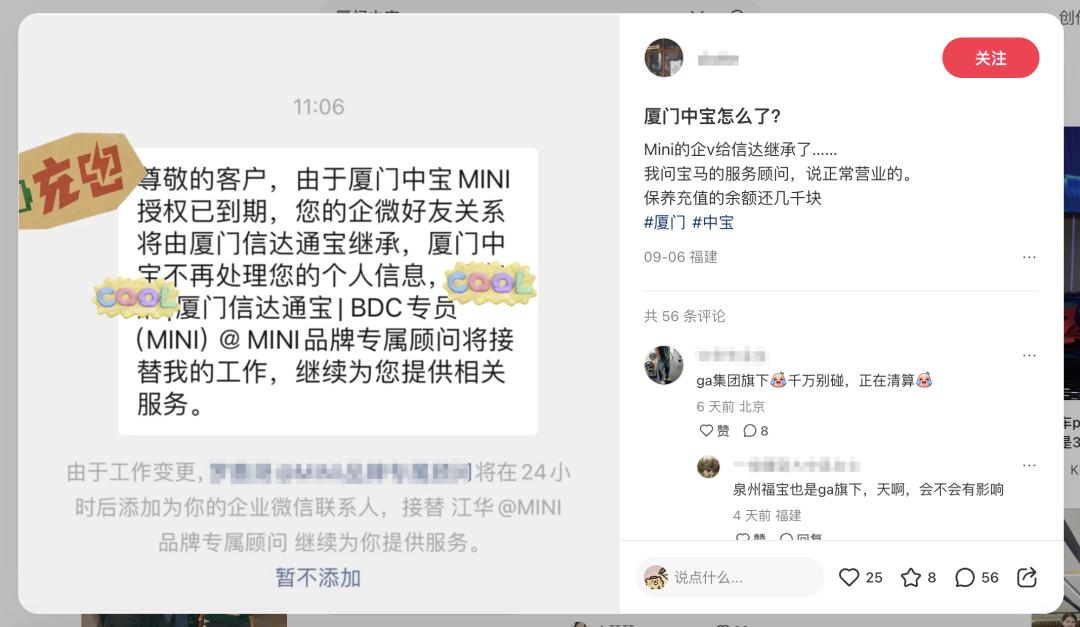Click the 说点什么 comment input field
Screen dimensions: 1080x627
click(x=730, y=577)
